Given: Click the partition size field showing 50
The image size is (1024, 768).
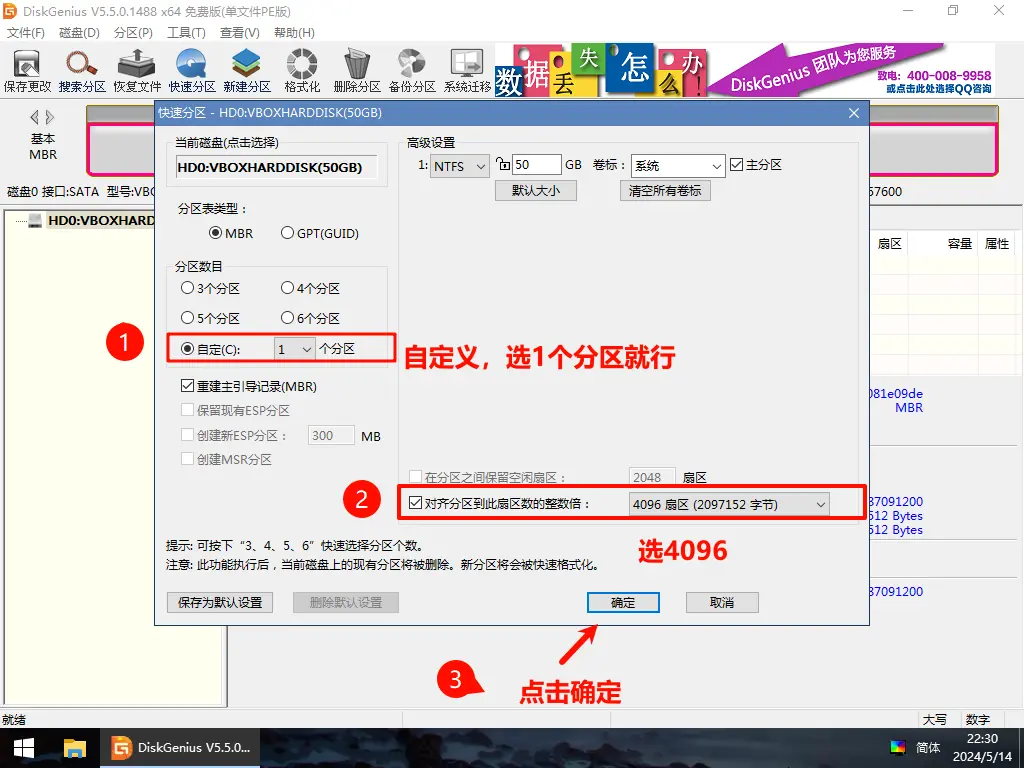Looking at the screenshot, I should [x=537, y=165].
